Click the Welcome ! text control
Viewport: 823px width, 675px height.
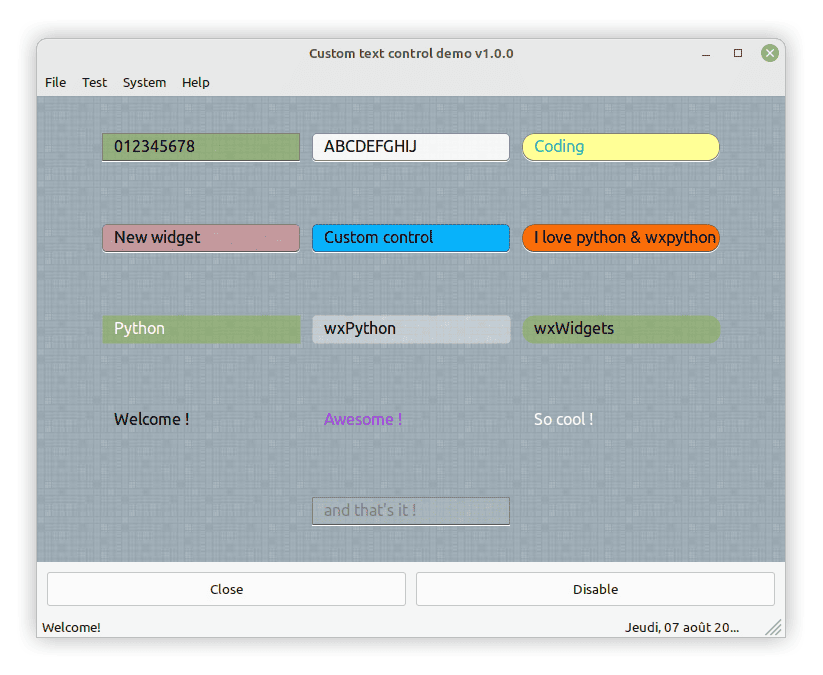coord(152,420)
